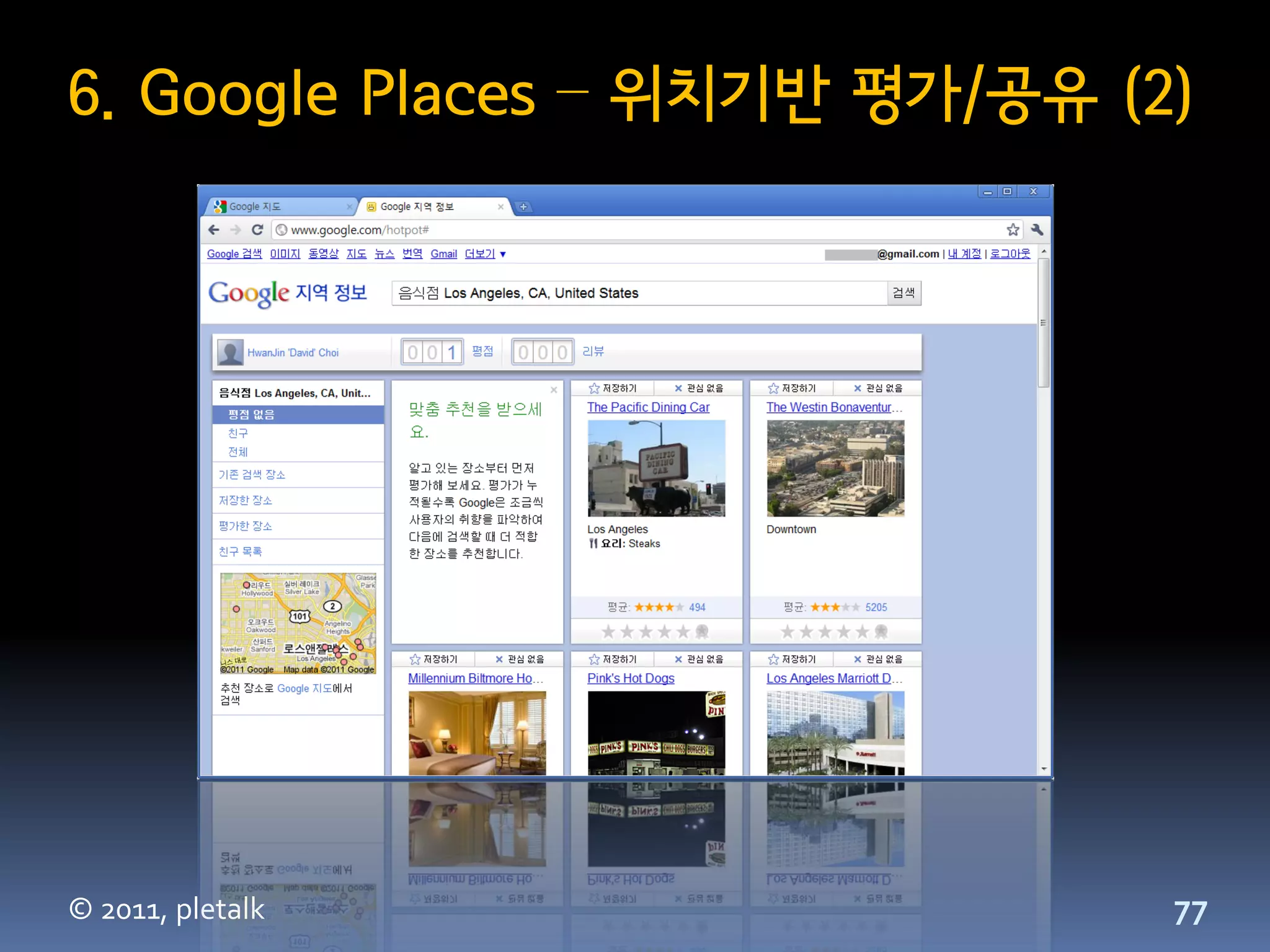
Task: Click The Westin Bonaventure photo
Action: click(x=835, y=469)
